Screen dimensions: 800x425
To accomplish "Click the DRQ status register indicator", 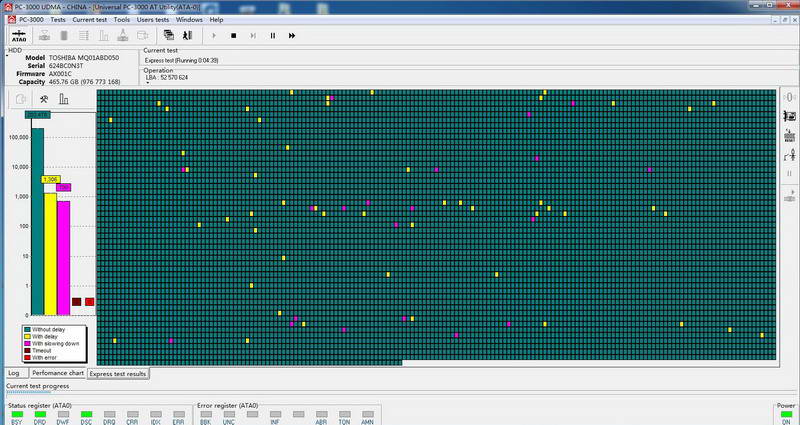I will coord(109,414).
